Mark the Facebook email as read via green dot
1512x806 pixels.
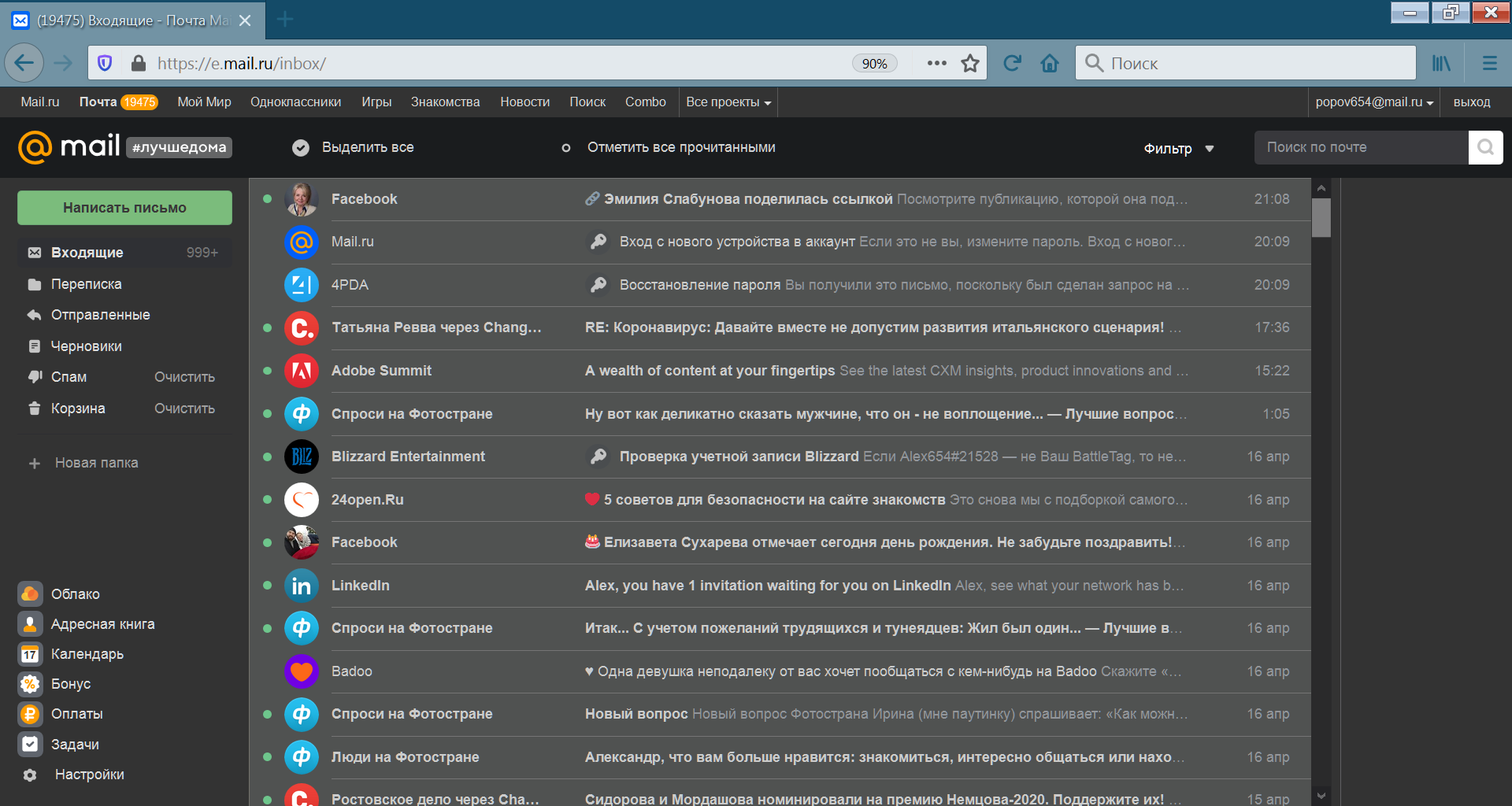coord(267,199)
